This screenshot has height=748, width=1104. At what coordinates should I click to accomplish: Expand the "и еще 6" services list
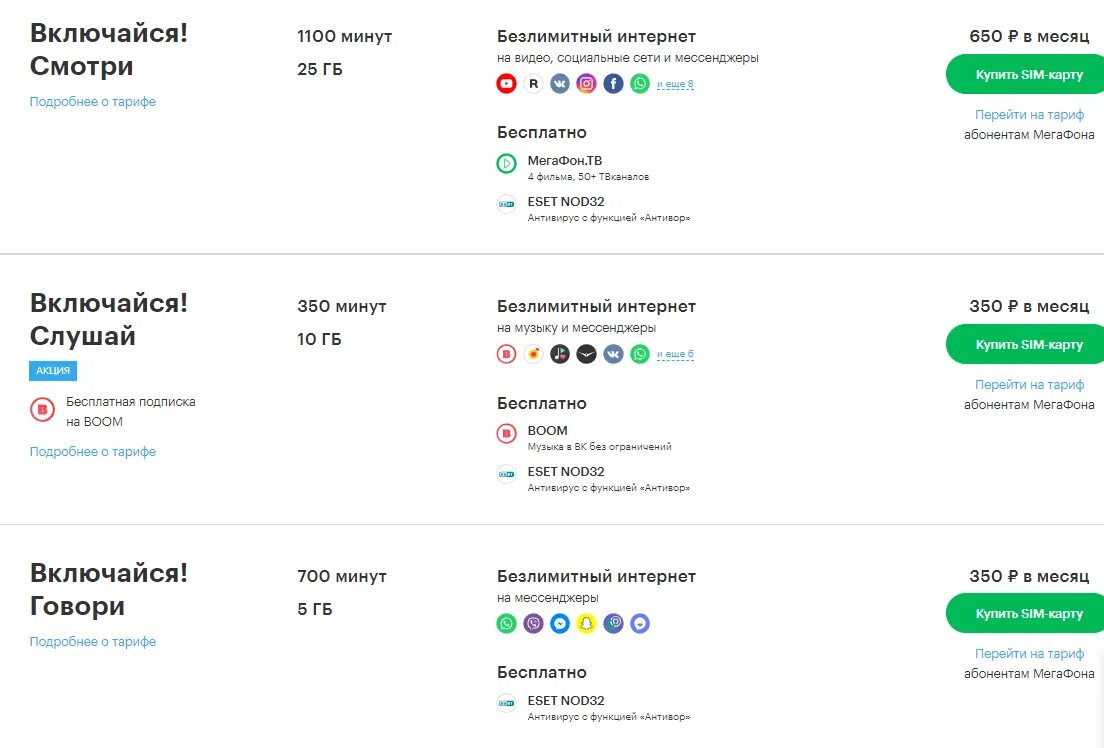click(x=675, y=355)
